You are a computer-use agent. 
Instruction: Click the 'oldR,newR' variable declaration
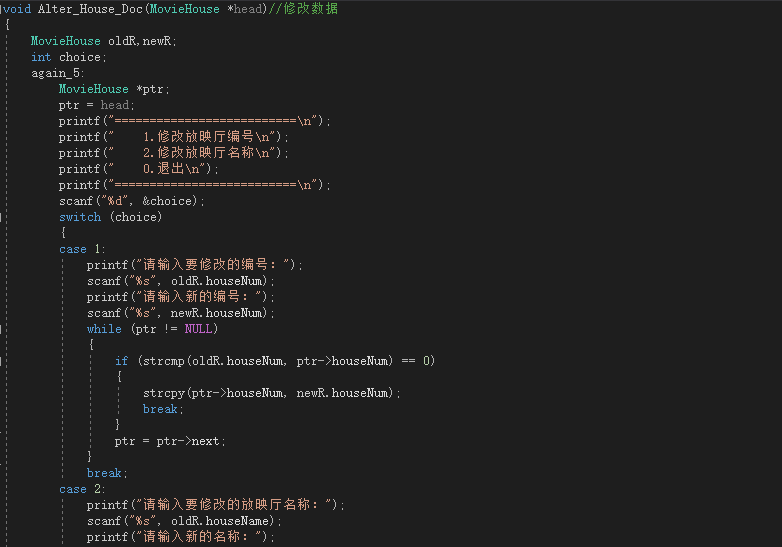[140, 41]
